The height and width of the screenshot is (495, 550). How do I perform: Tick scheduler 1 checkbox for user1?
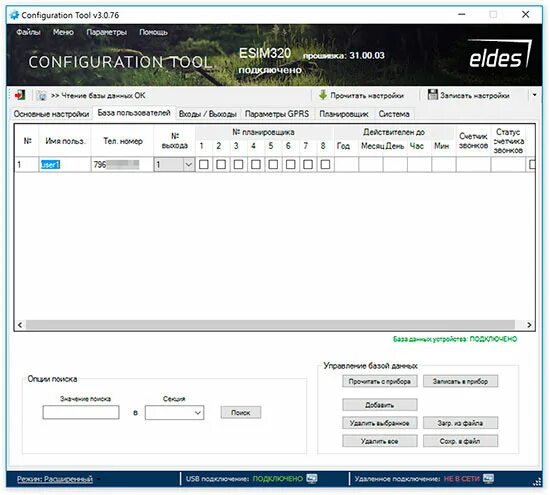[x=203, y=164]
